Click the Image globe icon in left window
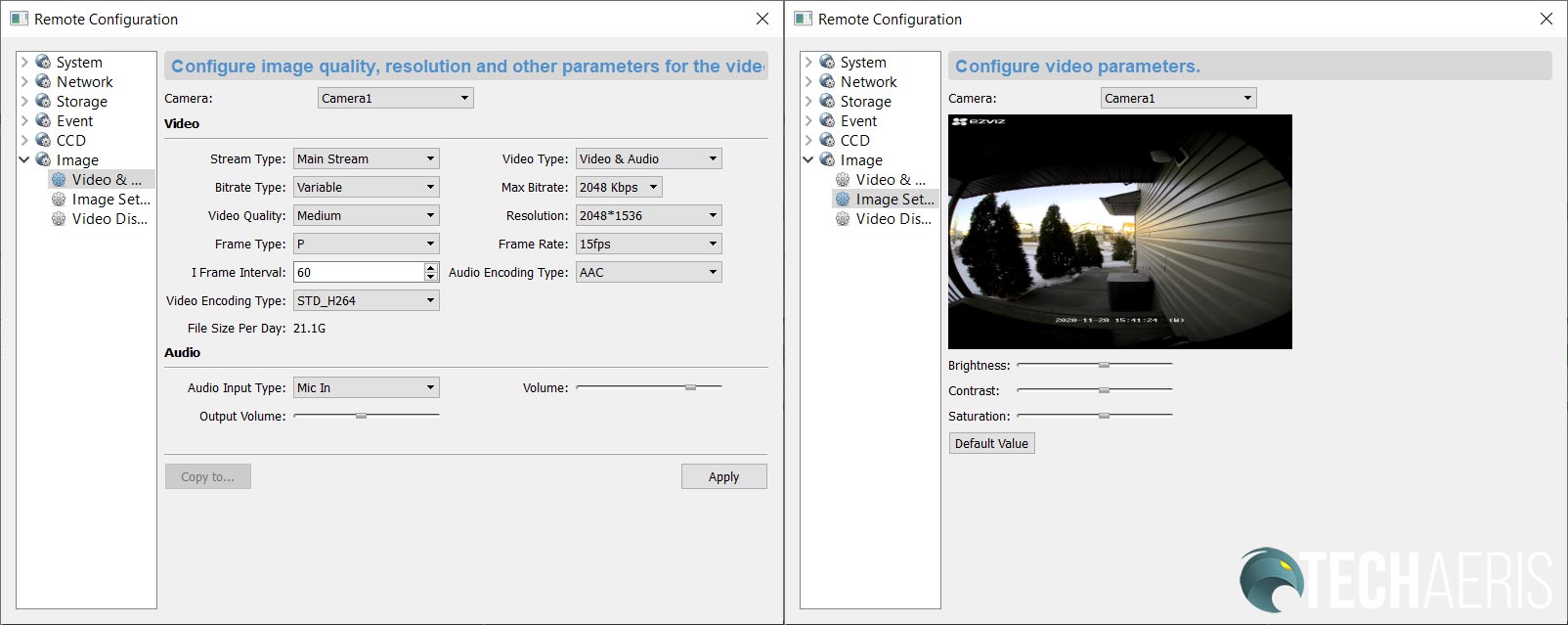This screenshot has height=625, width=1568. (x=43, y=159)
